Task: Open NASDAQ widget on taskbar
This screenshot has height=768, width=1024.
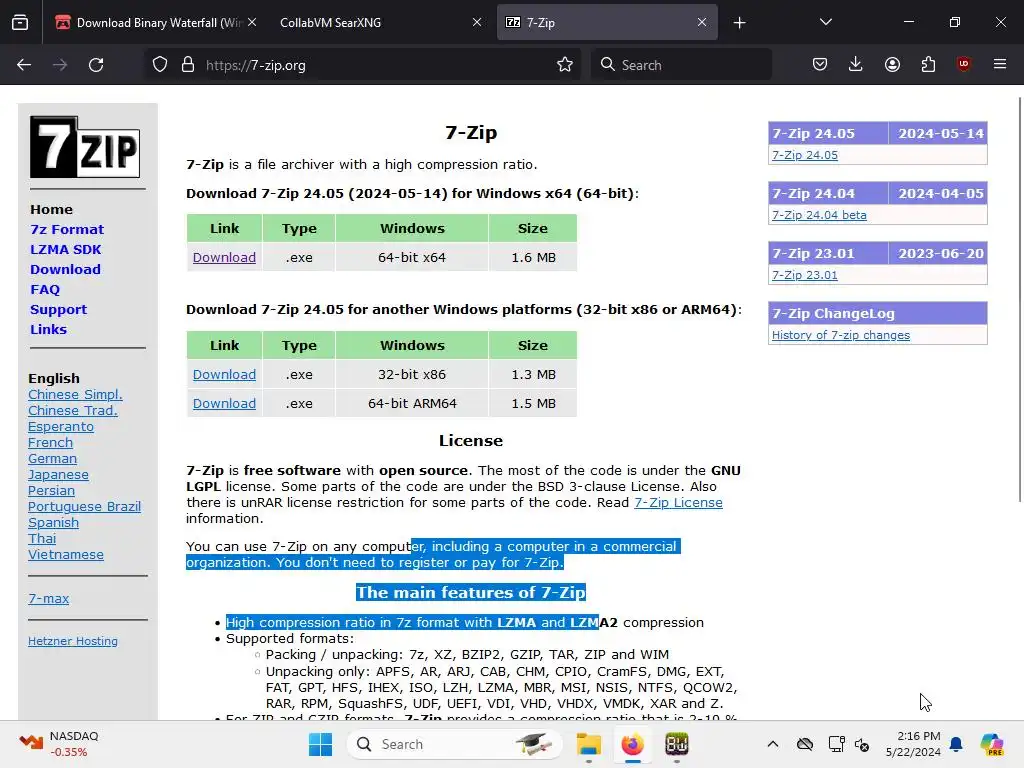Action: pyautogui.click(x=59, y=744)
